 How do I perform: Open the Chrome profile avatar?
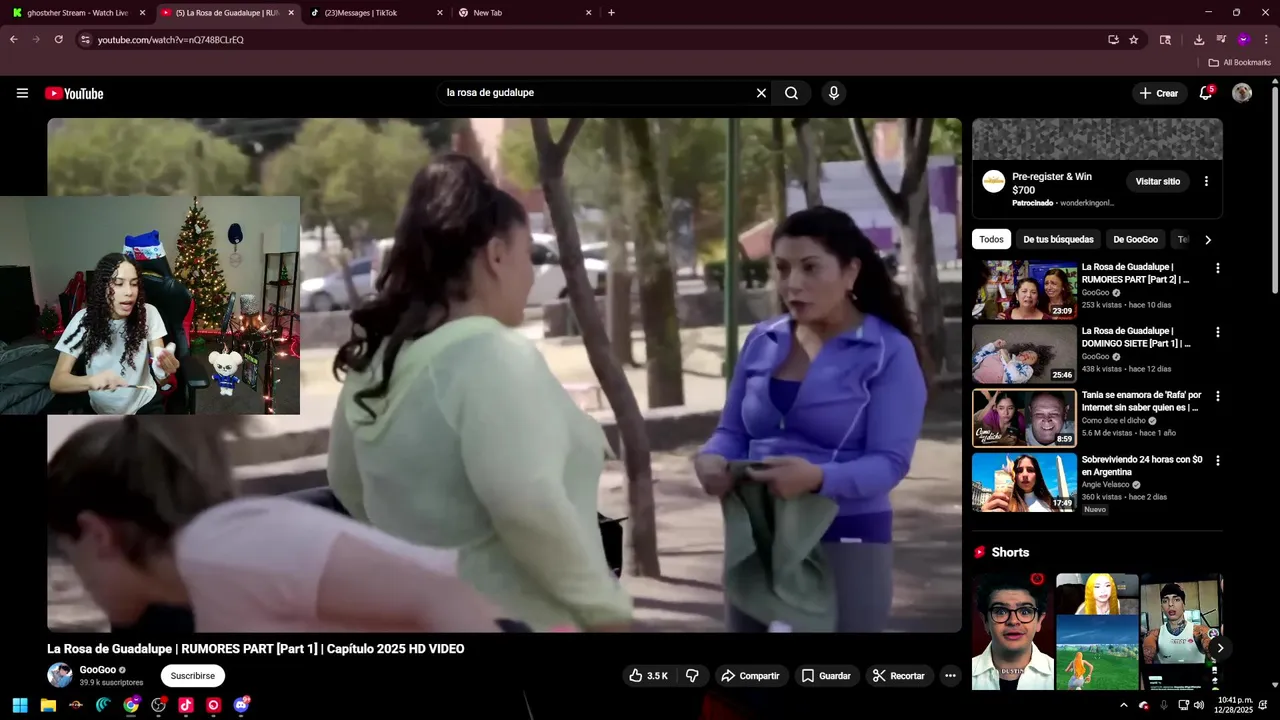(1243, 40)
